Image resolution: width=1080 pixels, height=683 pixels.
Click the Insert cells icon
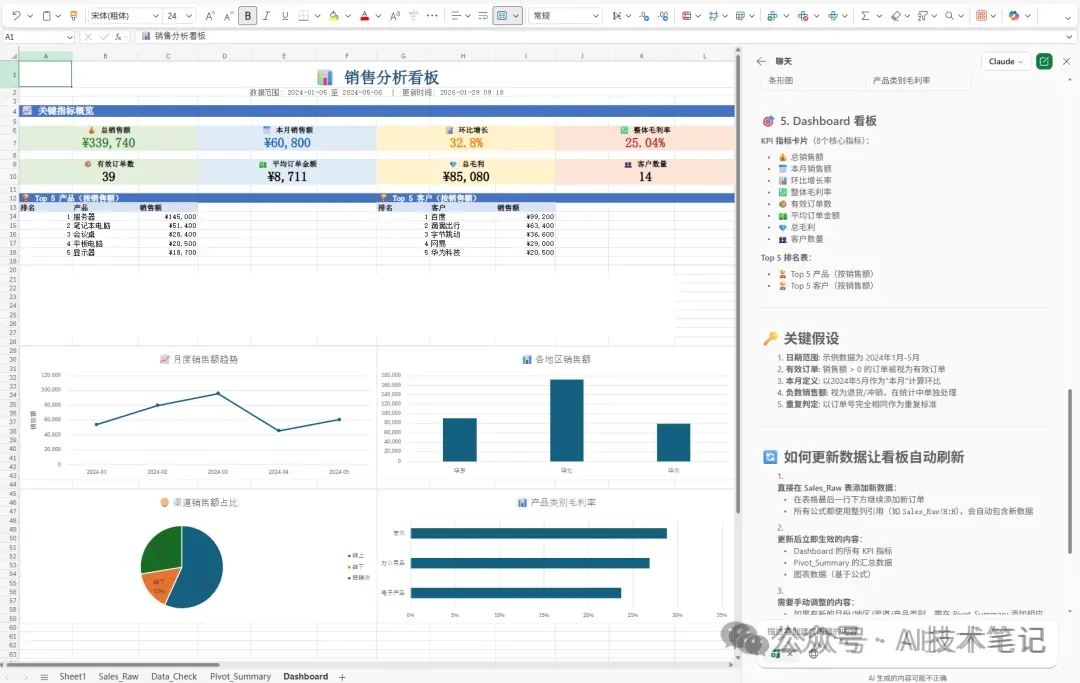772,15
